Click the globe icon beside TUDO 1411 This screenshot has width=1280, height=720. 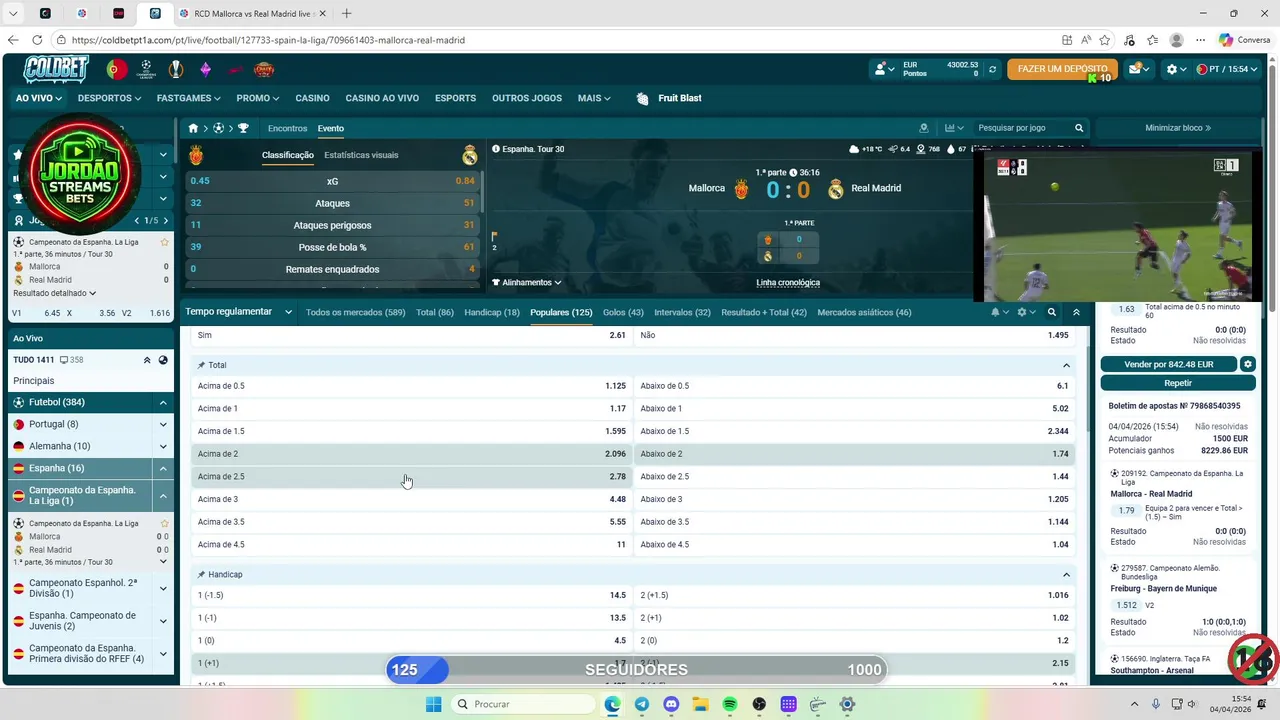click(x=163, y=360)
